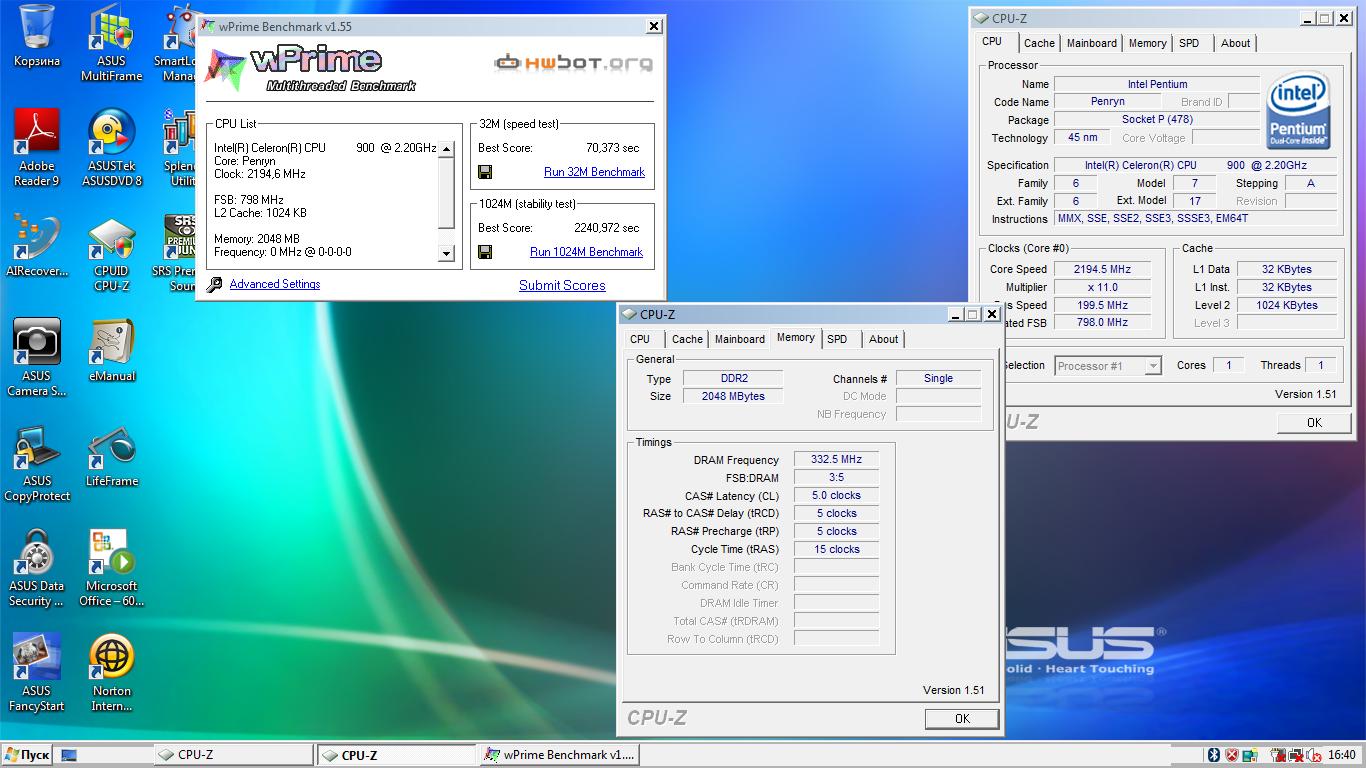Click OK in the CPU-Z Memory window
This screenshot has height=768, width=1366.
962,718
